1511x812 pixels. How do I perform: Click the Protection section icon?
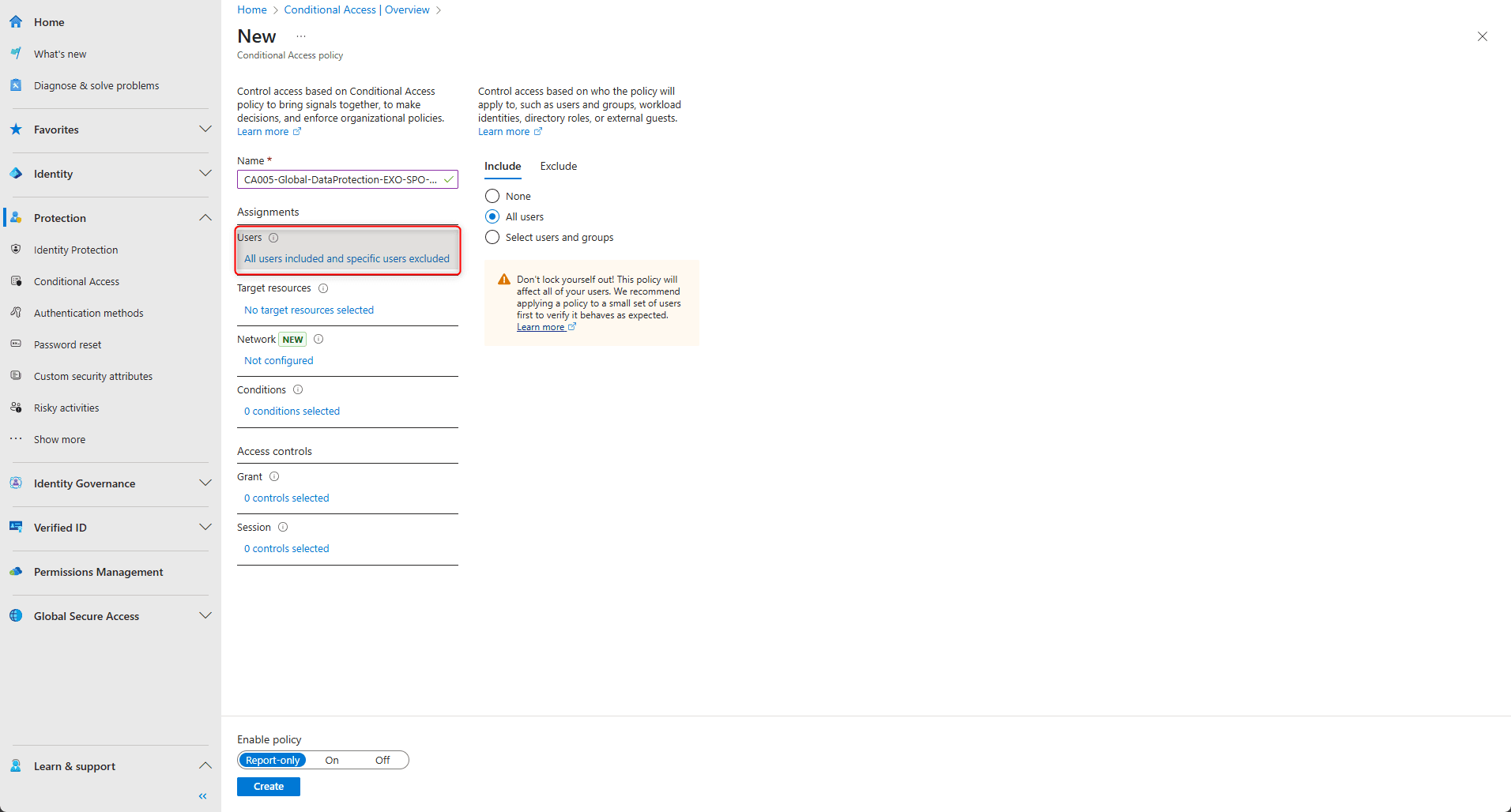click(16, 218)
